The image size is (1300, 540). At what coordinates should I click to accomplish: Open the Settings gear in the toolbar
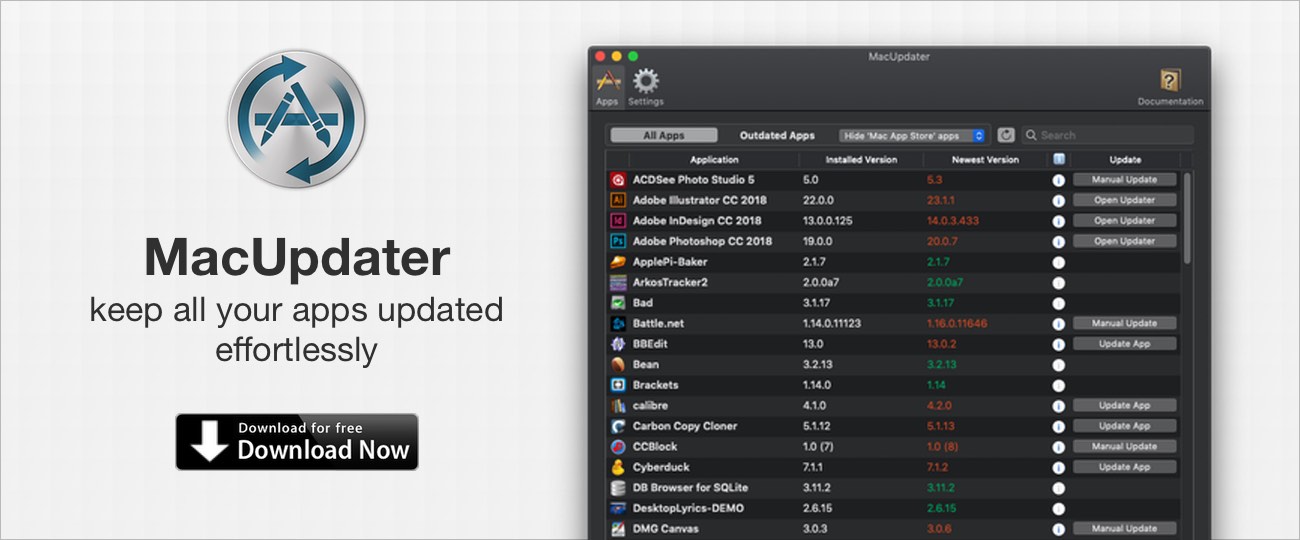(646, 87)
